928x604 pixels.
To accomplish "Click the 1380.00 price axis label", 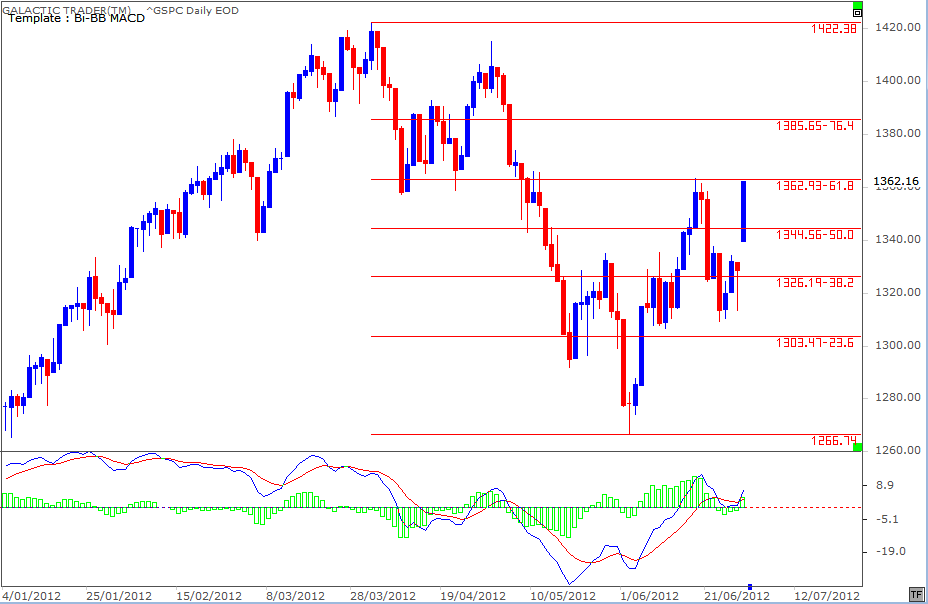I will coord(898,134).
